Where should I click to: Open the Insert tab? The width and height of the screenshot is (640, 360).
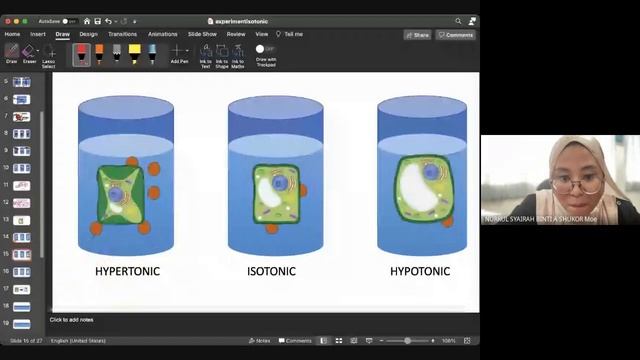tap(38, 34)
